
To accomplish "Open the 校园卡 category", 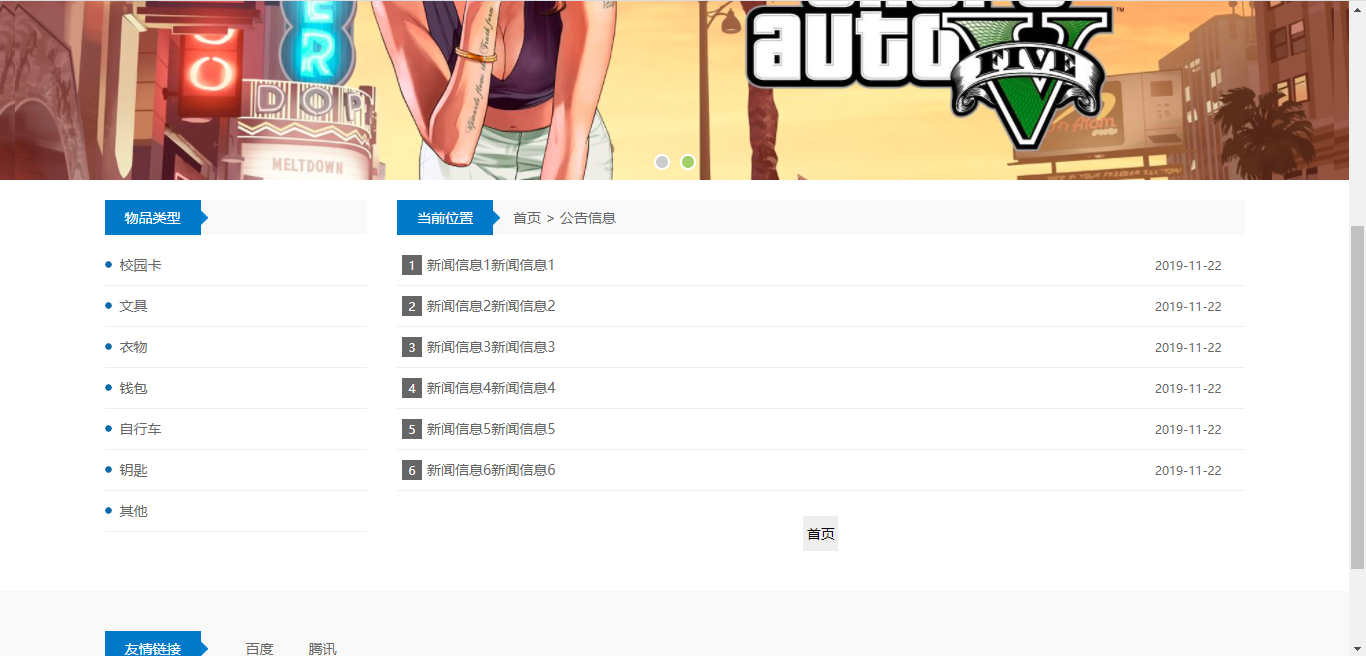I will pyautogui.click(x=140, y=265).
